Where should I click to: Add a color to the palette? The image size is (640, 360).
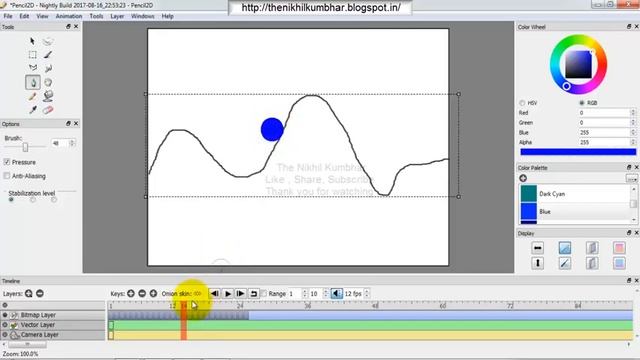point(523,178)
